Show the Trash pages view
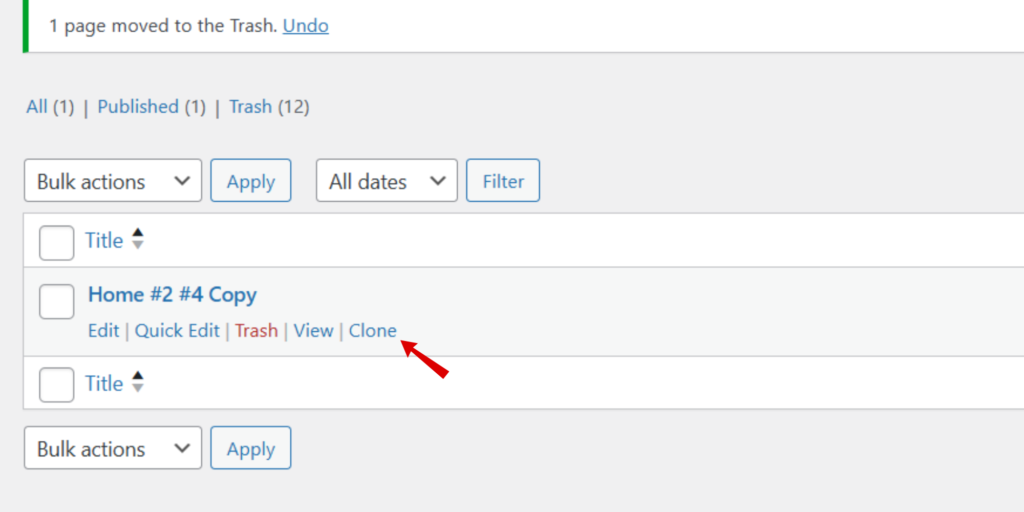1024x512 pixels. (250, 106)
